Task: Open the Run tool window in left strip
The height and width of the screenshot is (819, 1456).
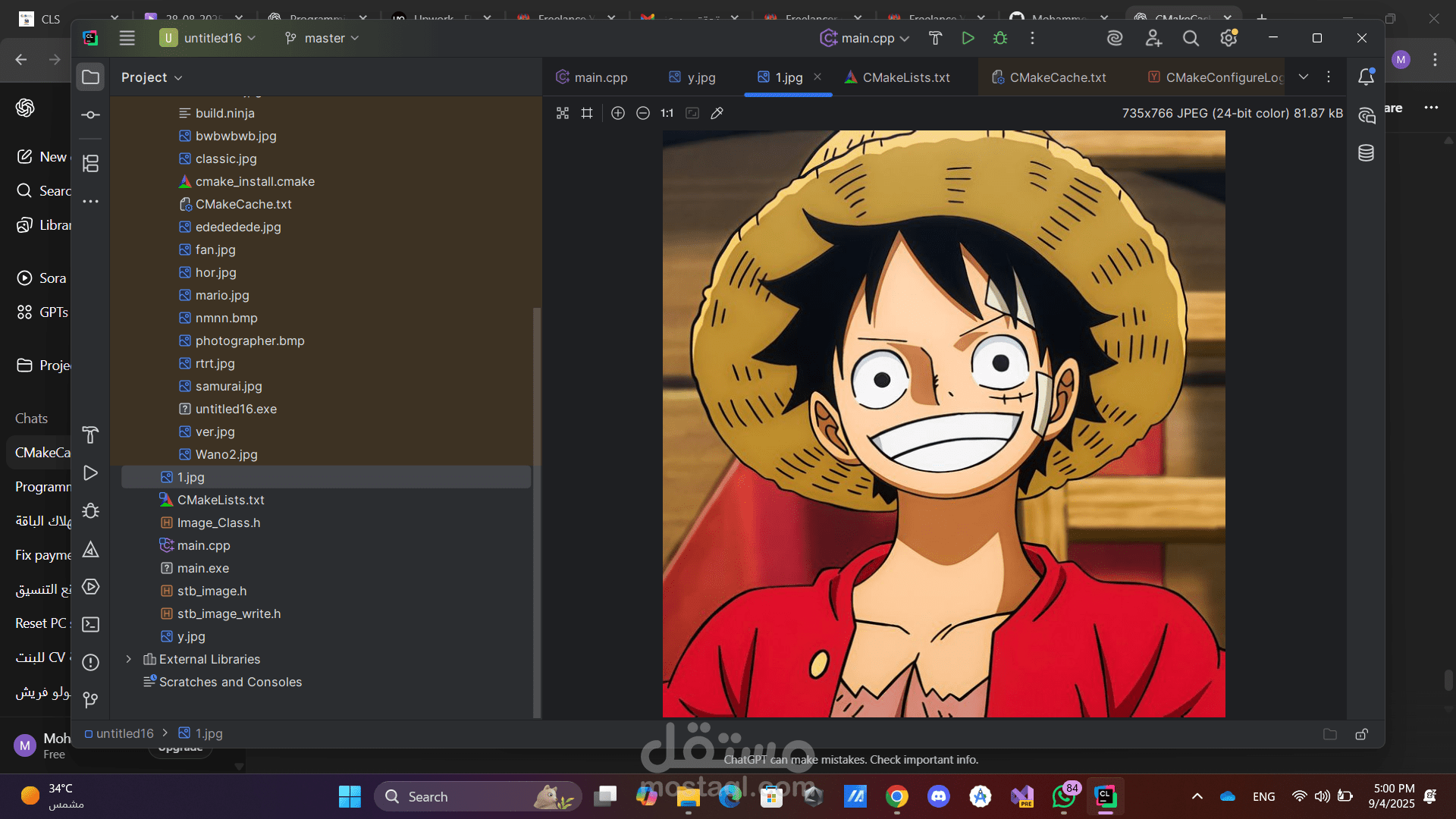Action: [x=90, y=472]
